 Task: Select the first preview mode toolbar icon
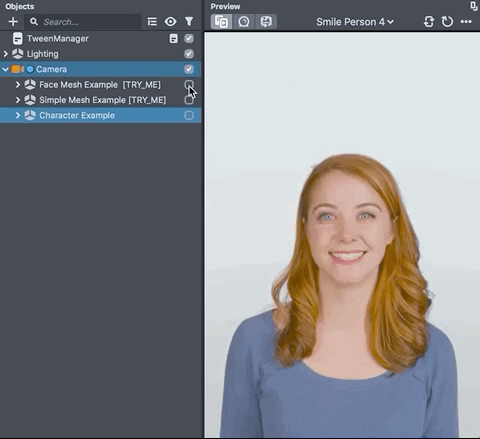(x=221, y=22)
